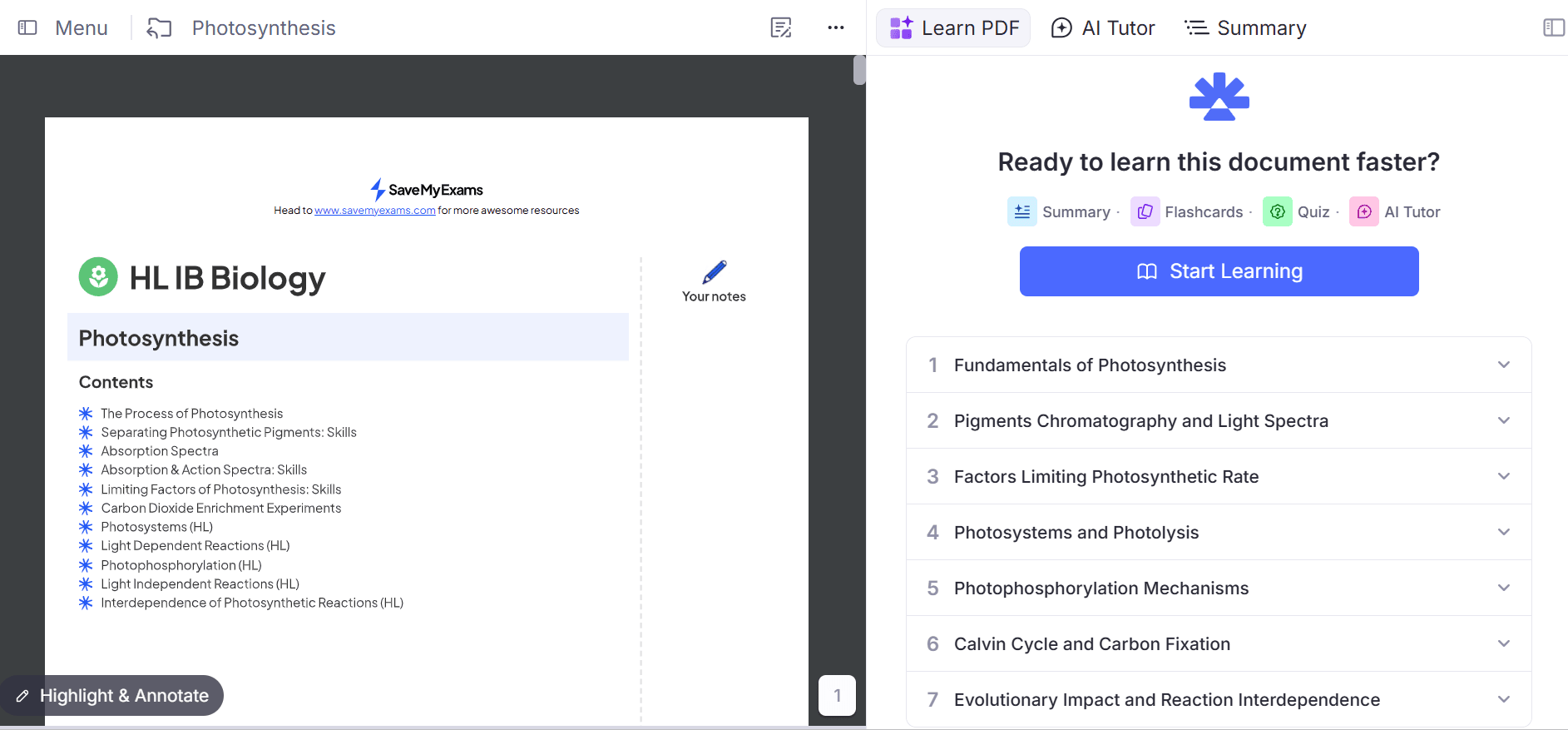Image resolution: width=1568 pixels, height=730 pixels.
Task: Click the Quiz feature label
Action: pyautogui.click(x=1313, y=212)
